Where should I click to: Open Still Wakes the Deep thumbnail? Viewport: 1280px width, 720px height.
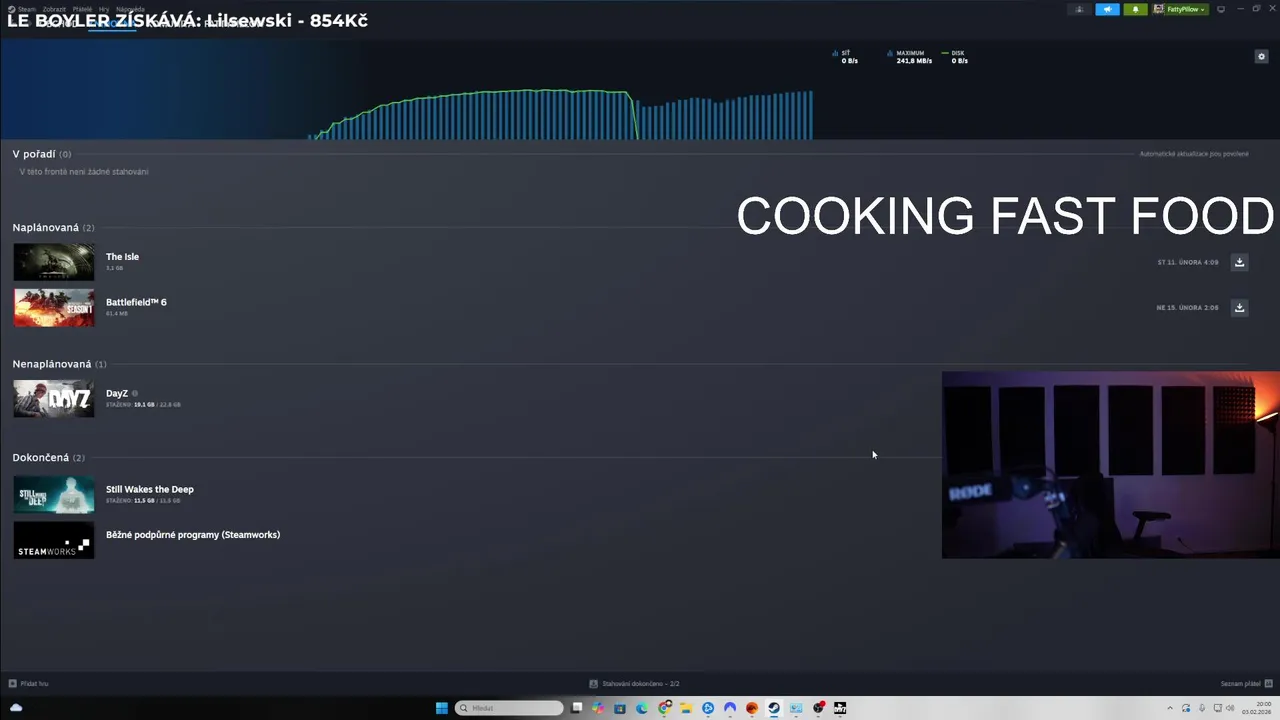54,494
